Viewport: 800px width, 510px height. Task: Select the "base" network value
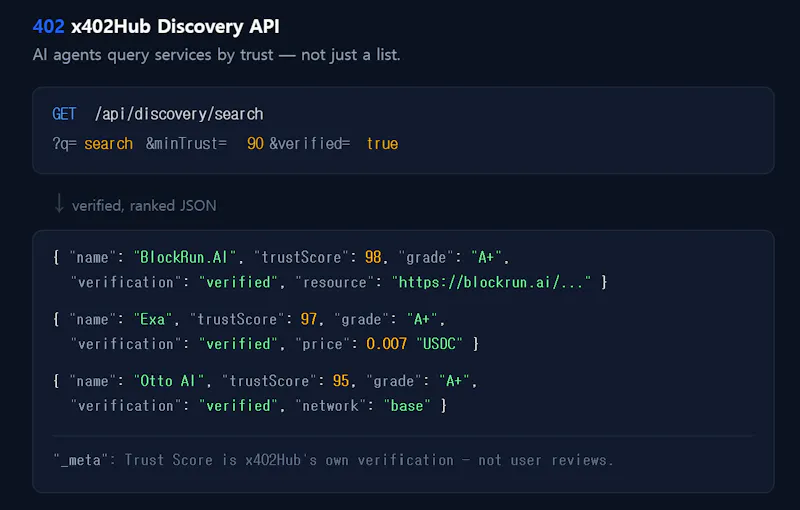(x=407, y=405)
